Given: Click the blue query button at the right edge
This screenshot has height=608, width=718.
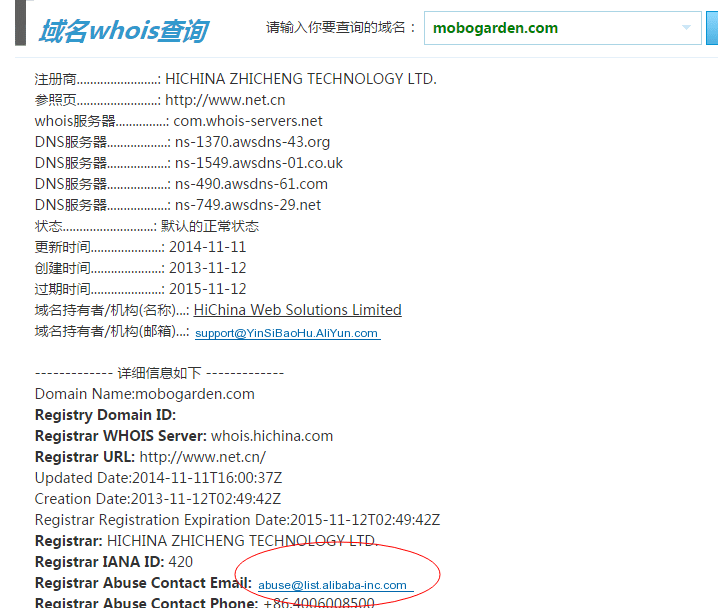Looking at the screenshot, I should coord(712,28).
